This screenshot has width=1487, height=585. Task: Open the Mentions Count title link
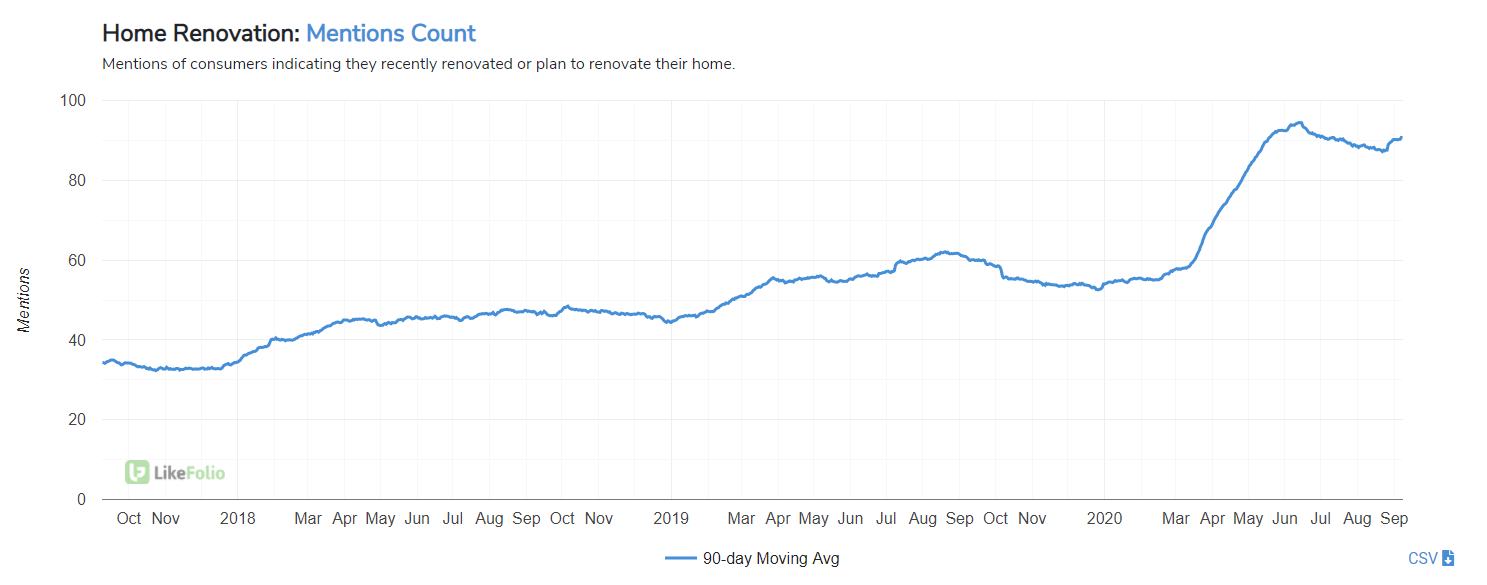pos(391,33)
